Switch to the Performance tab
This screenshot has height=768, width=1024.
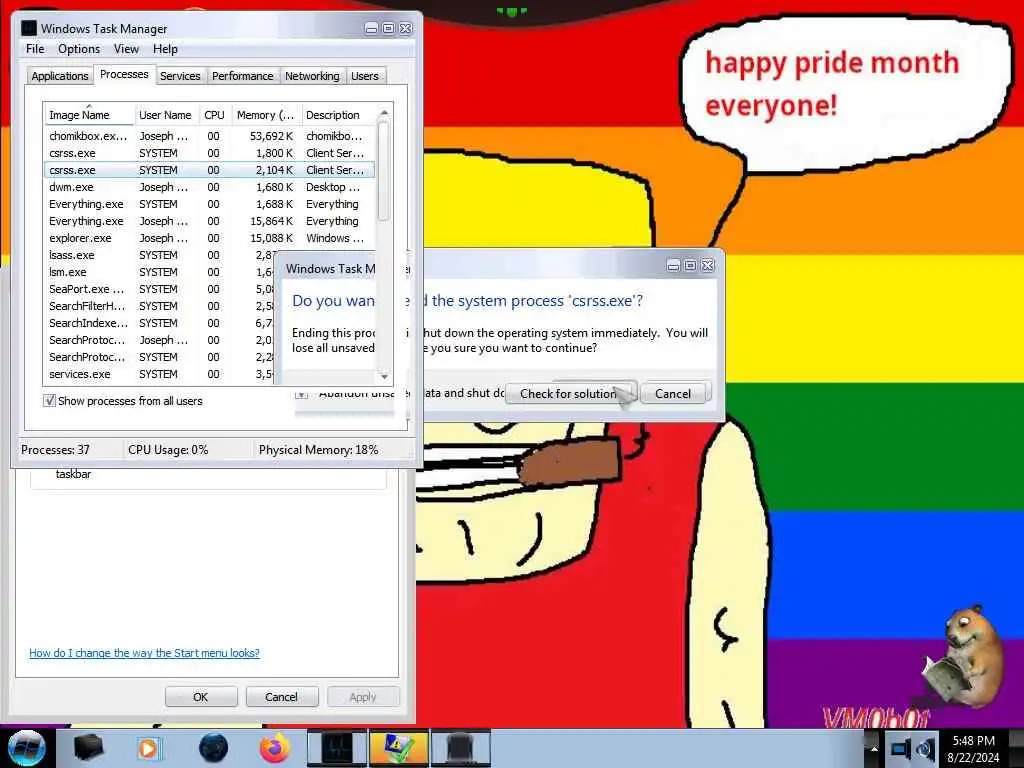243,76
